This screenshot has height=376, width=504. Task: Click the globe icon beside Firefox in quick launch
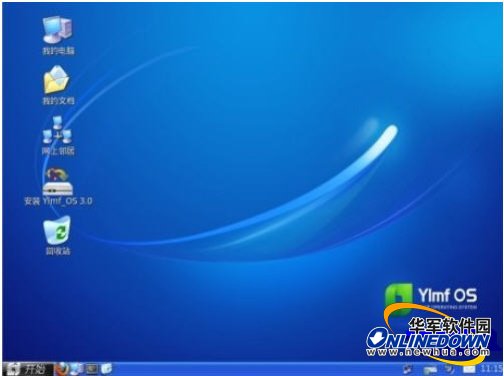point(77,369)
